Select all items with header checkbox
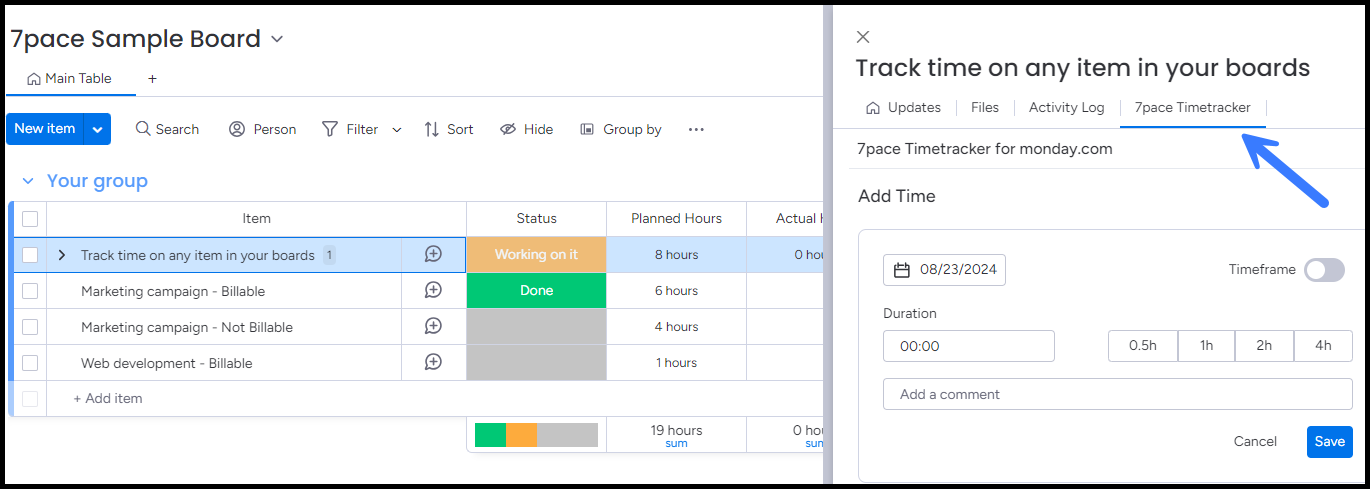The width and height of the screenshot is (1370, 489). 30,218
